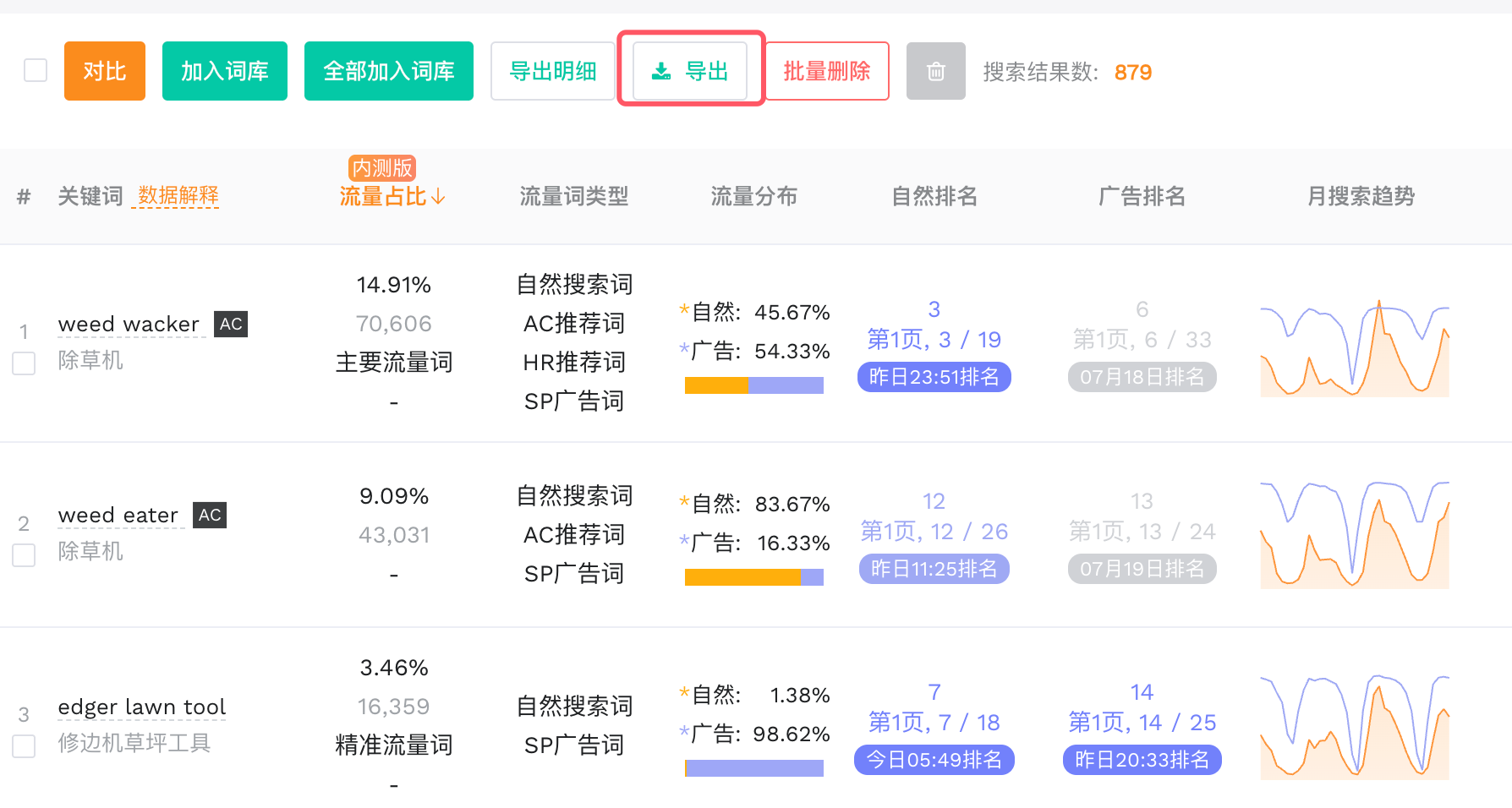Sort by 流量占比 descending arrow
The height and width of the screenshot is (808, 1512).
pos(438,197)
